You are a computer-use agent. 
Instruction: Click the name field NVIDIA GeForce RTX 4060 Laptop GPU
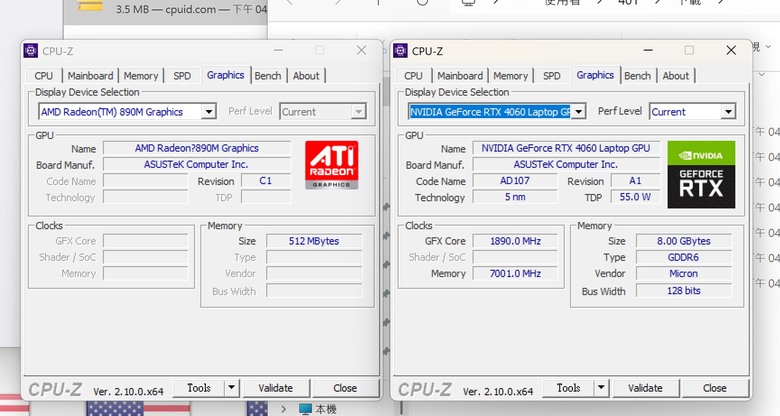coord(566,148)
